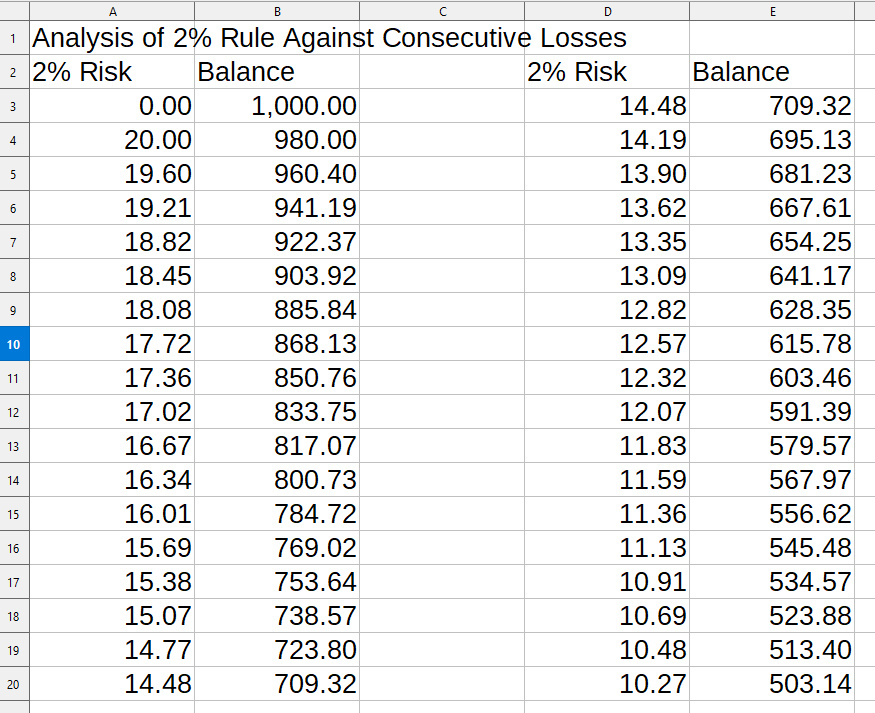Click the "2% Risk" heading in column D

tap(606, 72)
